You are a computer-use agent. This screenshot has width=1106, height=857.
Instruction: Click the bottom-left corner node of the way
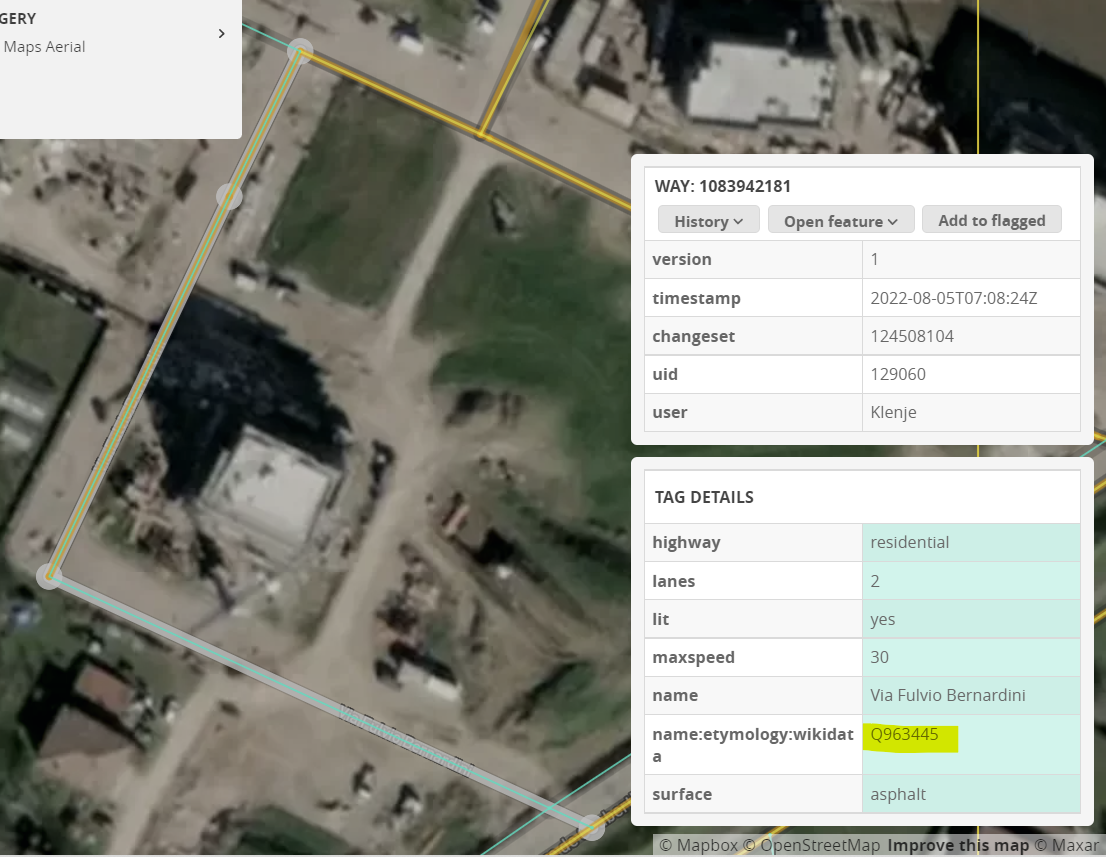tap(47, 576)
